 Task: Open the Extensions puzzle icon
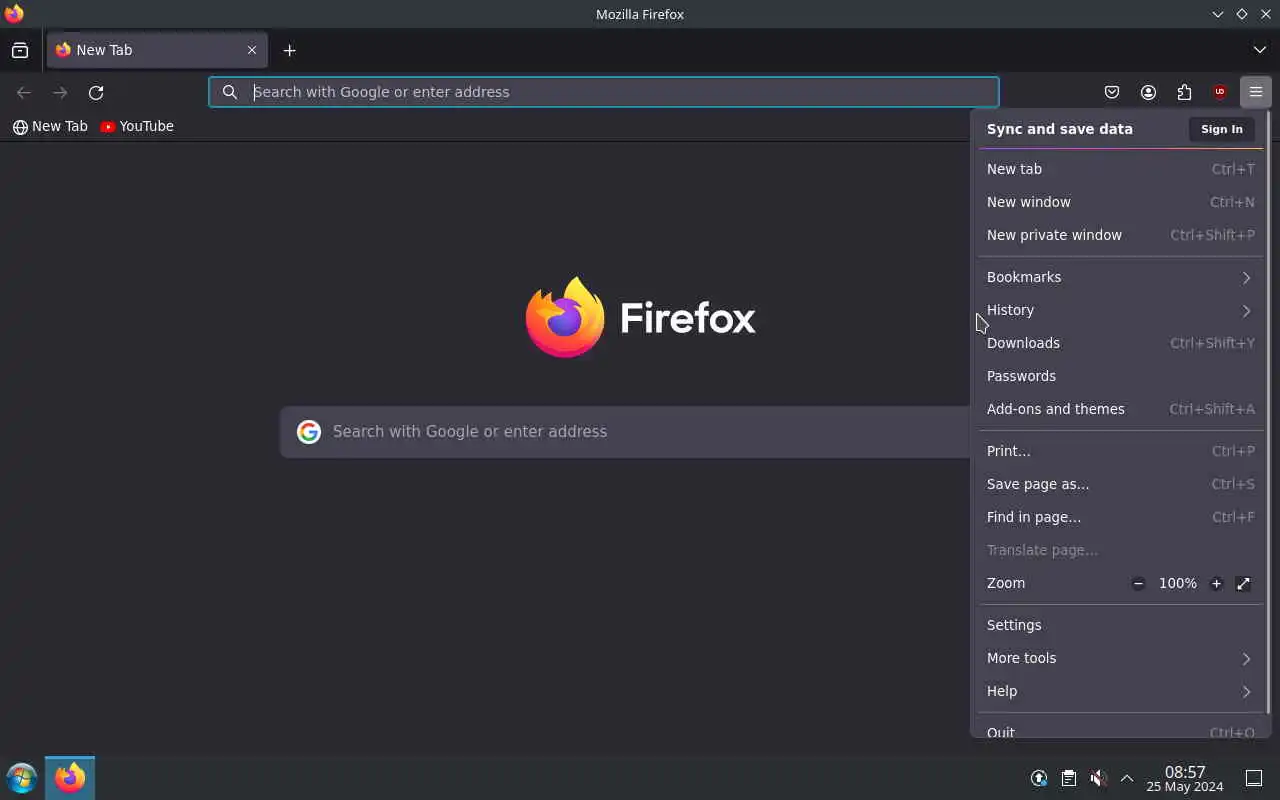(1184, 92)
